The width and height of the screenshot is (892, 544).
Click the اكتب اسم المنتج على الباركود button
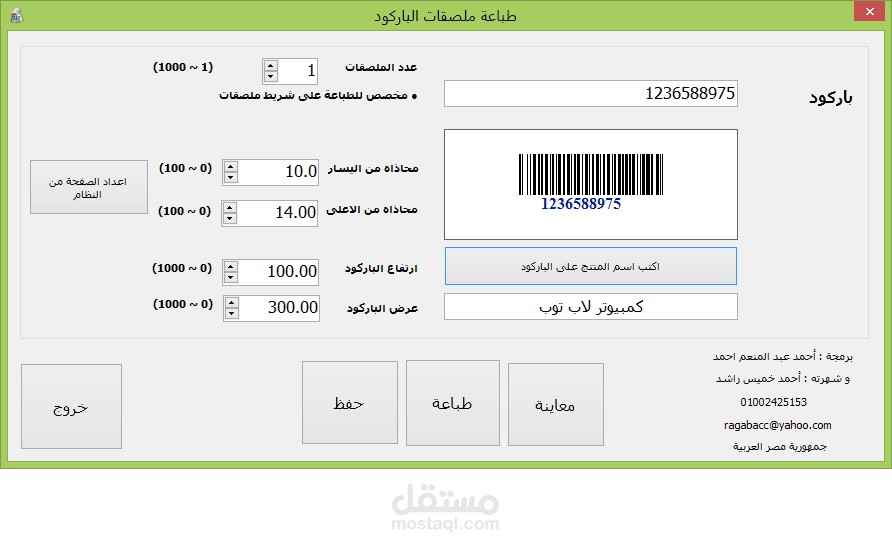(x=590, y=266)
